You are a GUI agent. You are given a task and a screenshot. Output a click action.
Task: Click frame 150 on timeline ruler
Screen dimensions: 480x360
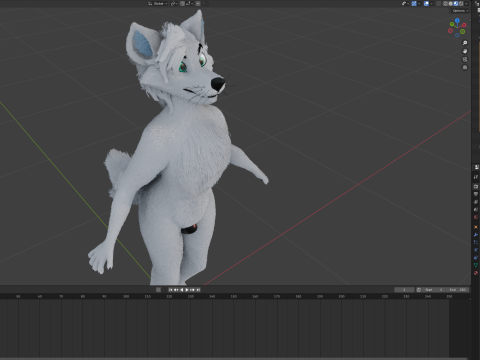[234, 296]
